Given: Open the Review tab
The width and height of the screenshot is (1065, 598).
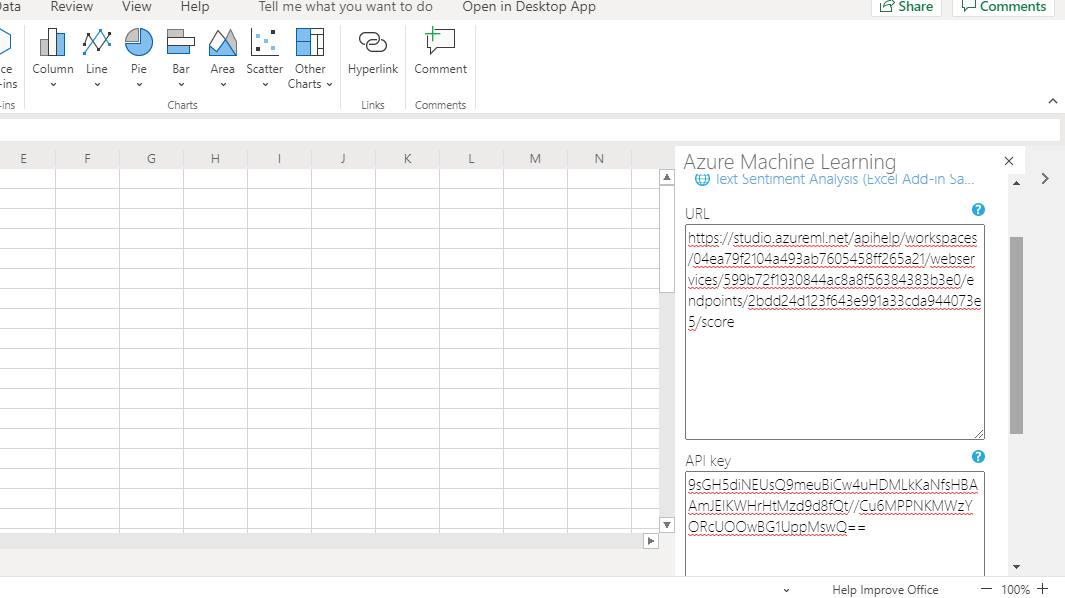Looking at the screenshot, I should point(71,7).
